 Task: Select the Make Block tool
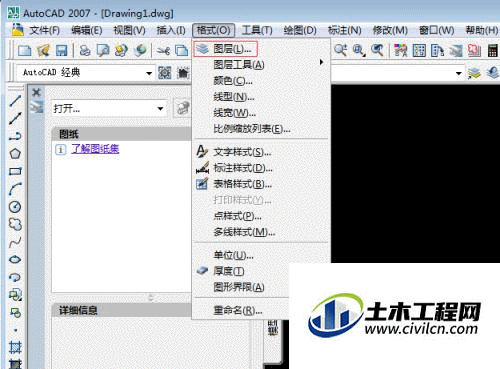15,312
